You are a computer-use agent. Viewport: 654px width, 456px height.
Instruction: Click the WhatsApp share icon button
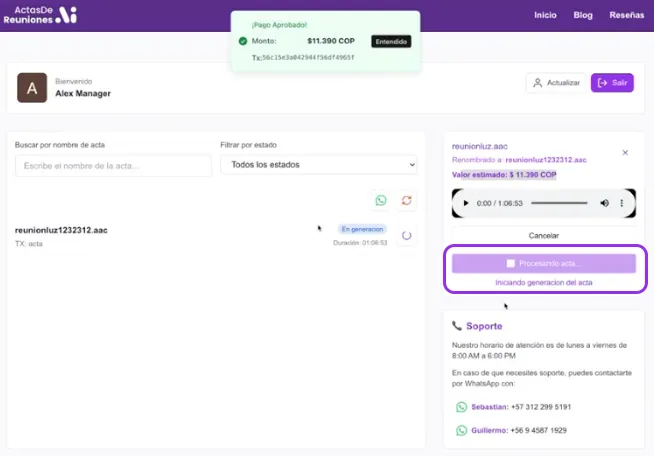381,201
